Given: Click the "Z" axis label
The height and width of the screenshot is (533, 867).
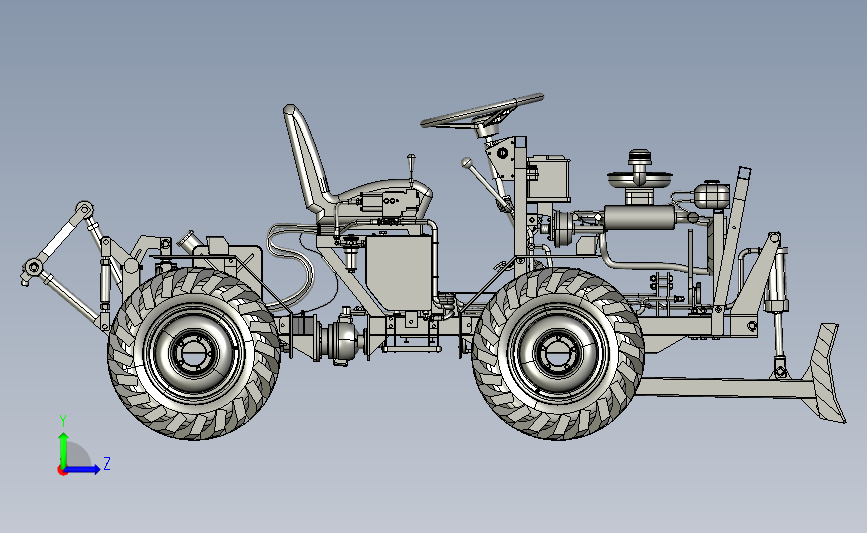Looking at the screenshot, I should tap(107, 463).
